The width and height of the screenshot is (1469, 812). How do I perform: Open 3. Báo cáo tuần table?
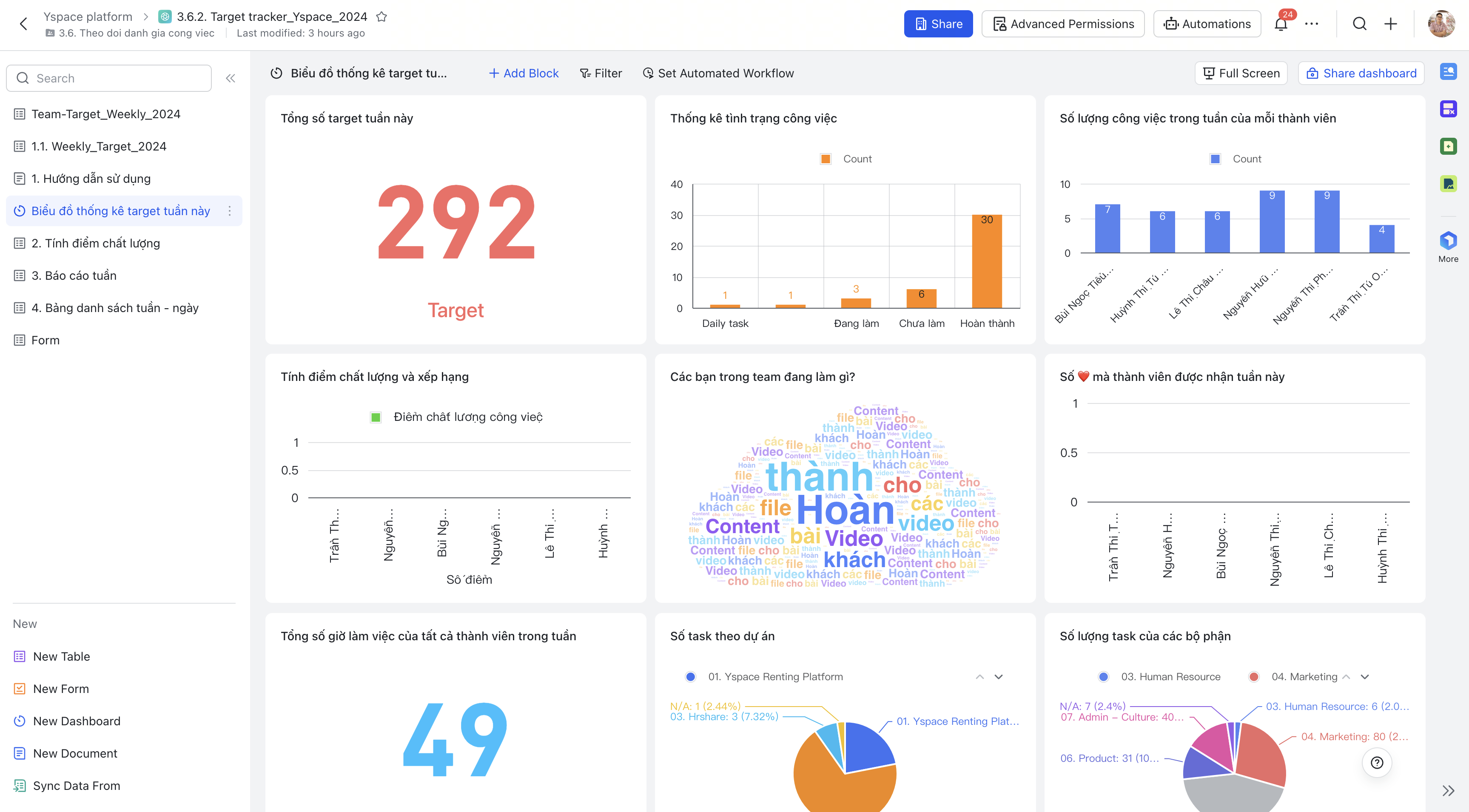pyautogui.click(x=124, y=275)
